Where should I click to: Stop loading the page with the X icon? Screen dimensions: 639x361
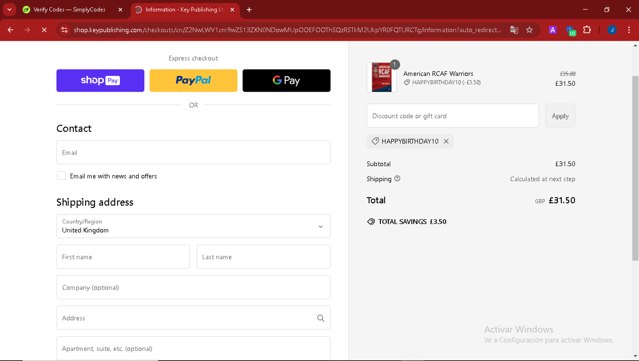[44, 30]
